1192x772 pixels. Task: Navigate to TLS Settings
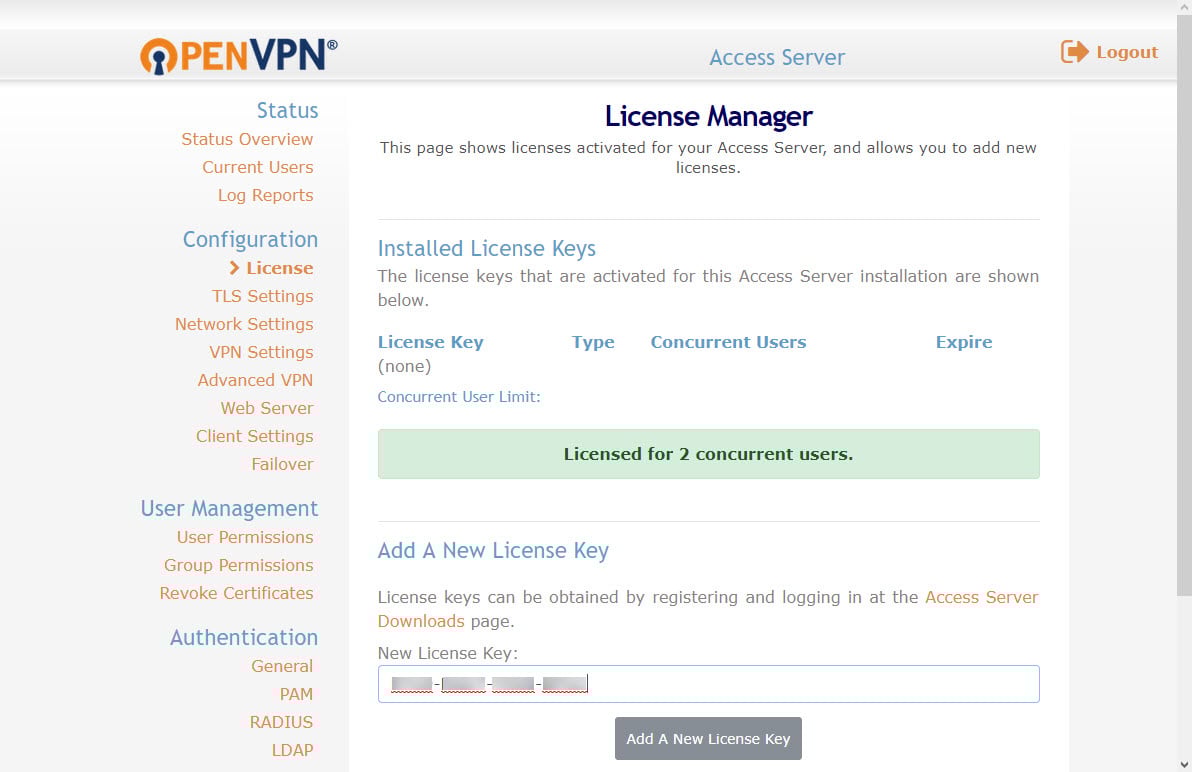pos(262,296)
